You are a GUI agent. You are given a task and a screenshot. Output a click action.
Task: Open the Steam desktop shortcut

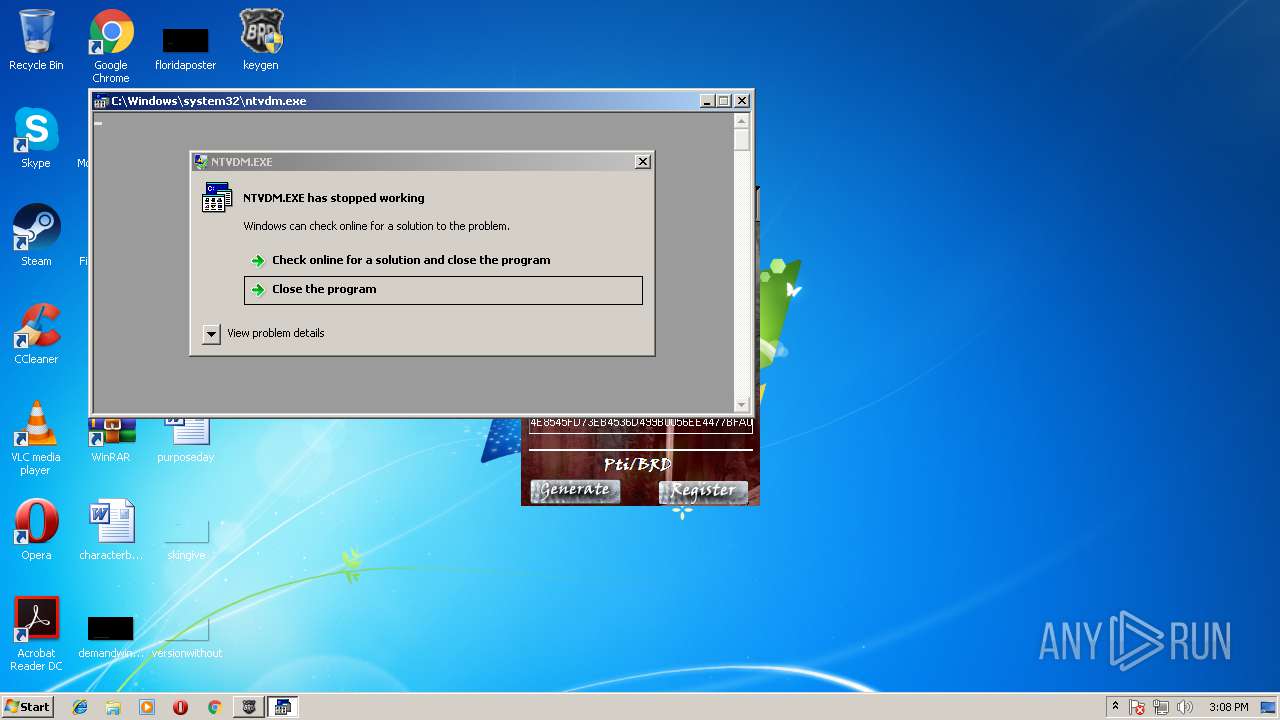click(x=36, y=236)
